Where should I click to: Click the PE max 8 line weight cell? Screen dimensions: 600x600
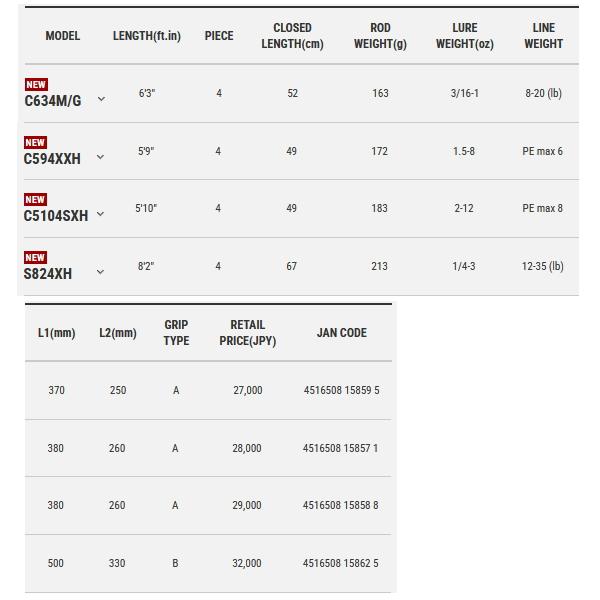[x=542, y=208]
